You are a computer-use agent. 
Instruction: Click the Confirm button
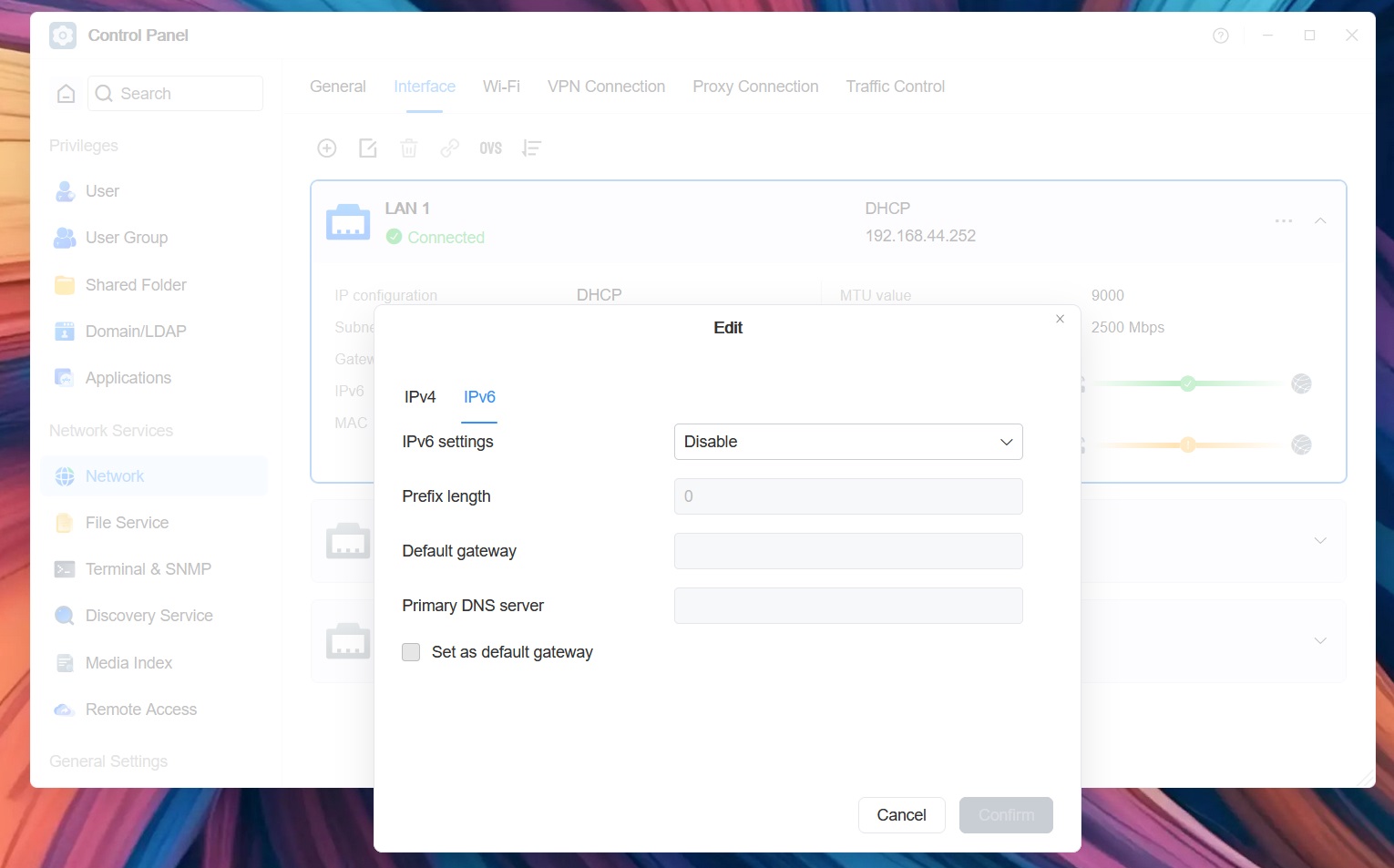coord(1006,815)
